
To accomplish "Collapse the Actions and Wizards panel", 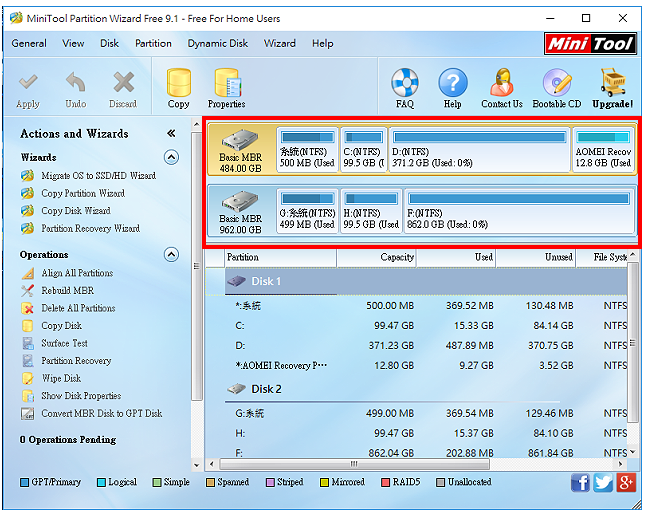I will pos(171,133).
